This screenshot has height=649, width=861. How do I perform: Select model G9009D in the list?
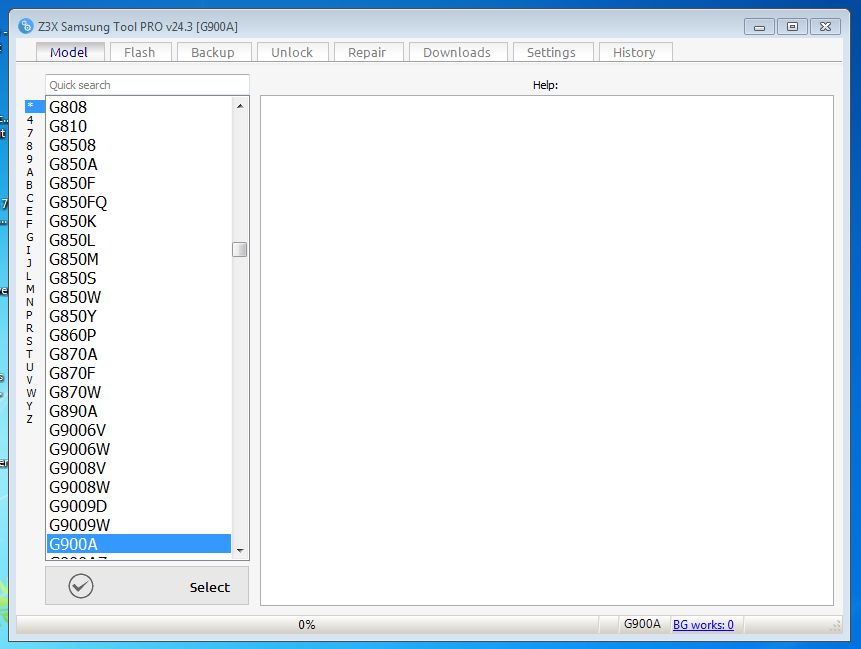click(138, 506)
